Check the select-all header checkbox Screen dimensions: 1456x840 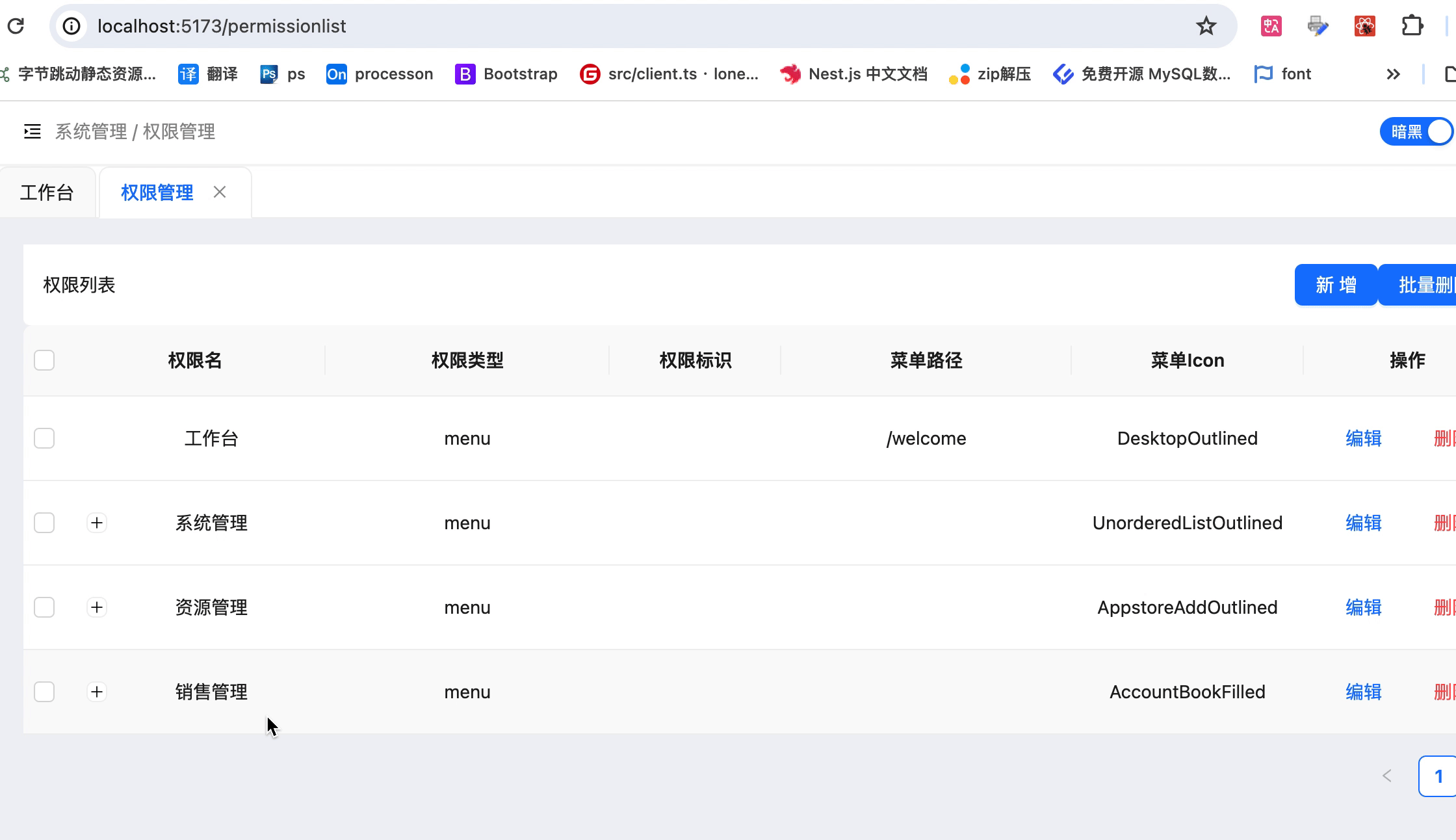(x=44, y=360)
